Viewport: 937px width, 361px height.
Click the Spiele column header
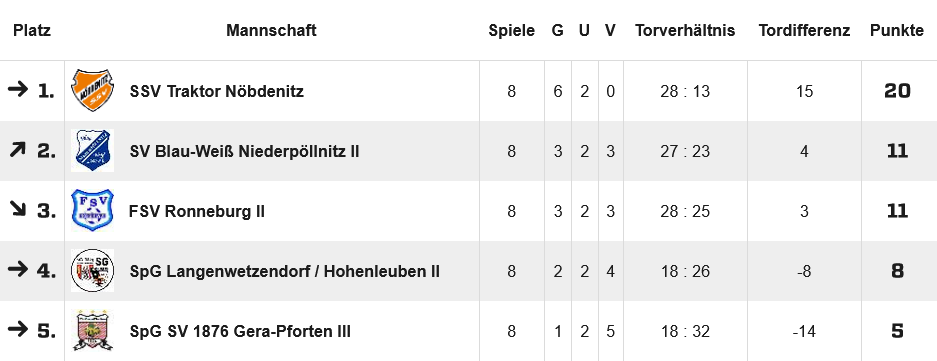tap(512, 31)
